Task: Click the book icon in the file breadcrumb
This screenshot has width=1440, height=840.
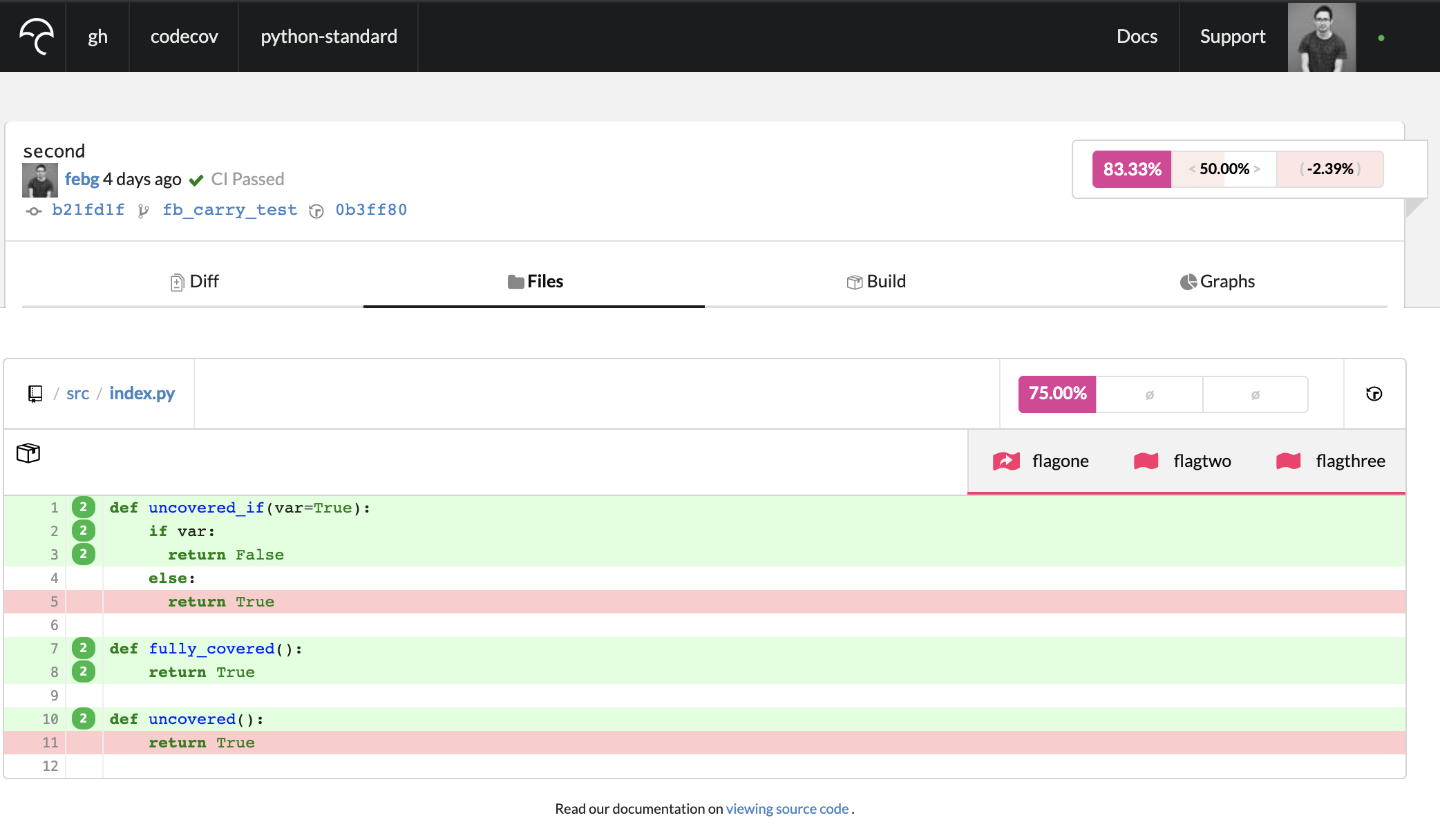Action: 35,393
